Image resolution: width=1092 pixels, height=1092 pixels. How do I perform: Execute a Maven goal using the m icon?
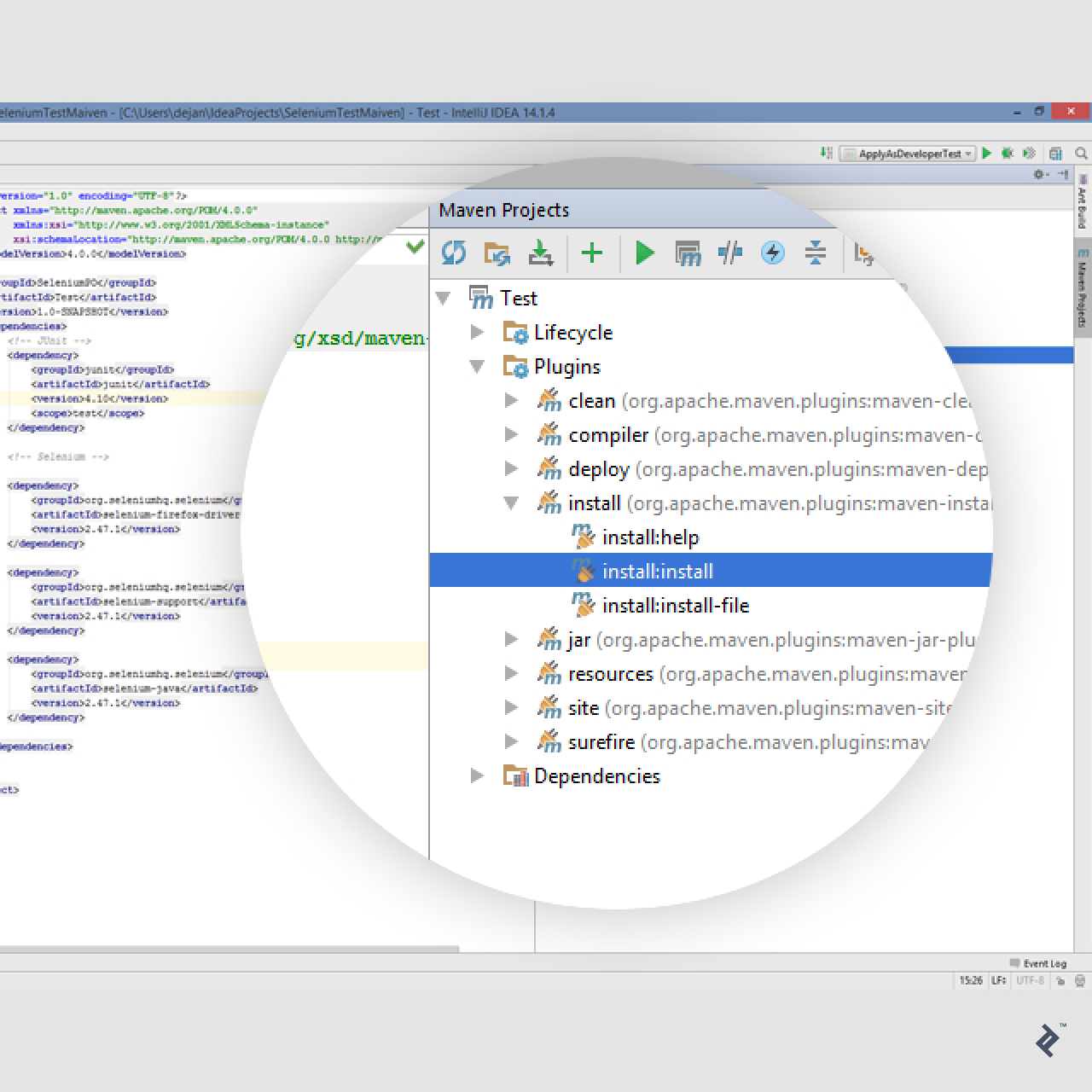688,253
